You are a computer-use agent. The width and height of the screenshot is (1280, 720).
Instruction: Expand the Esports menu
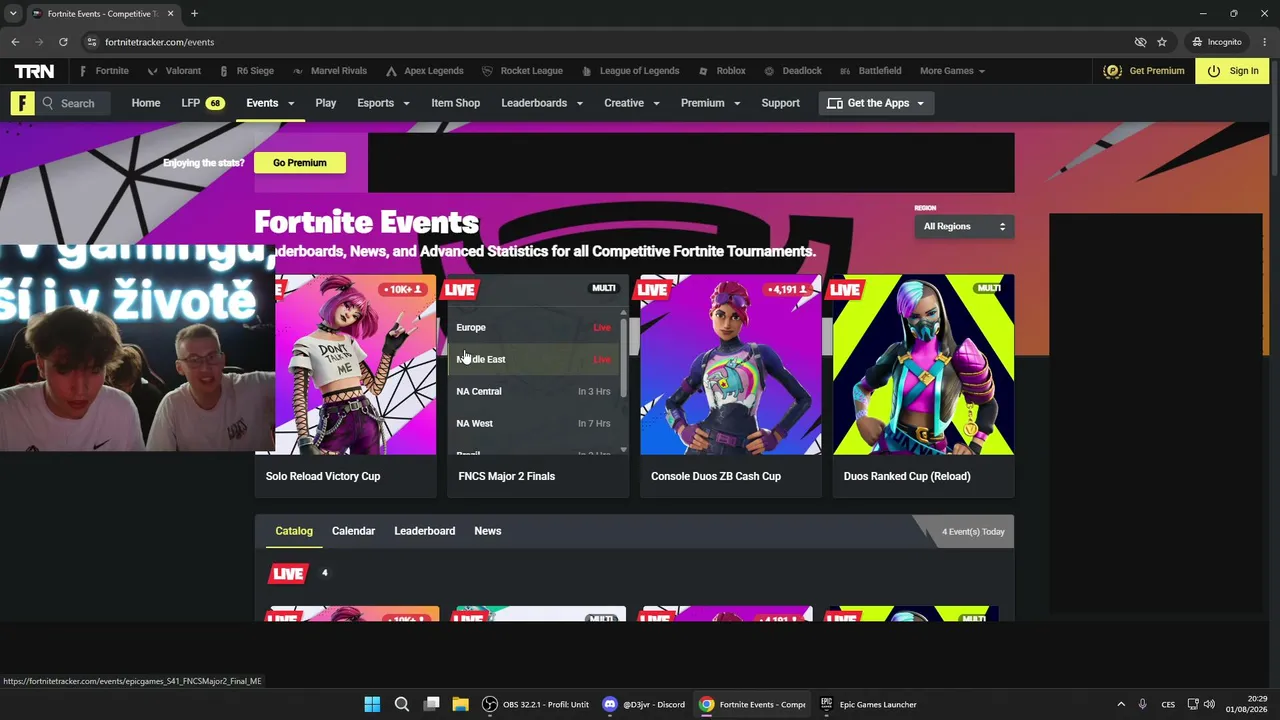click(x=383, y=103)
